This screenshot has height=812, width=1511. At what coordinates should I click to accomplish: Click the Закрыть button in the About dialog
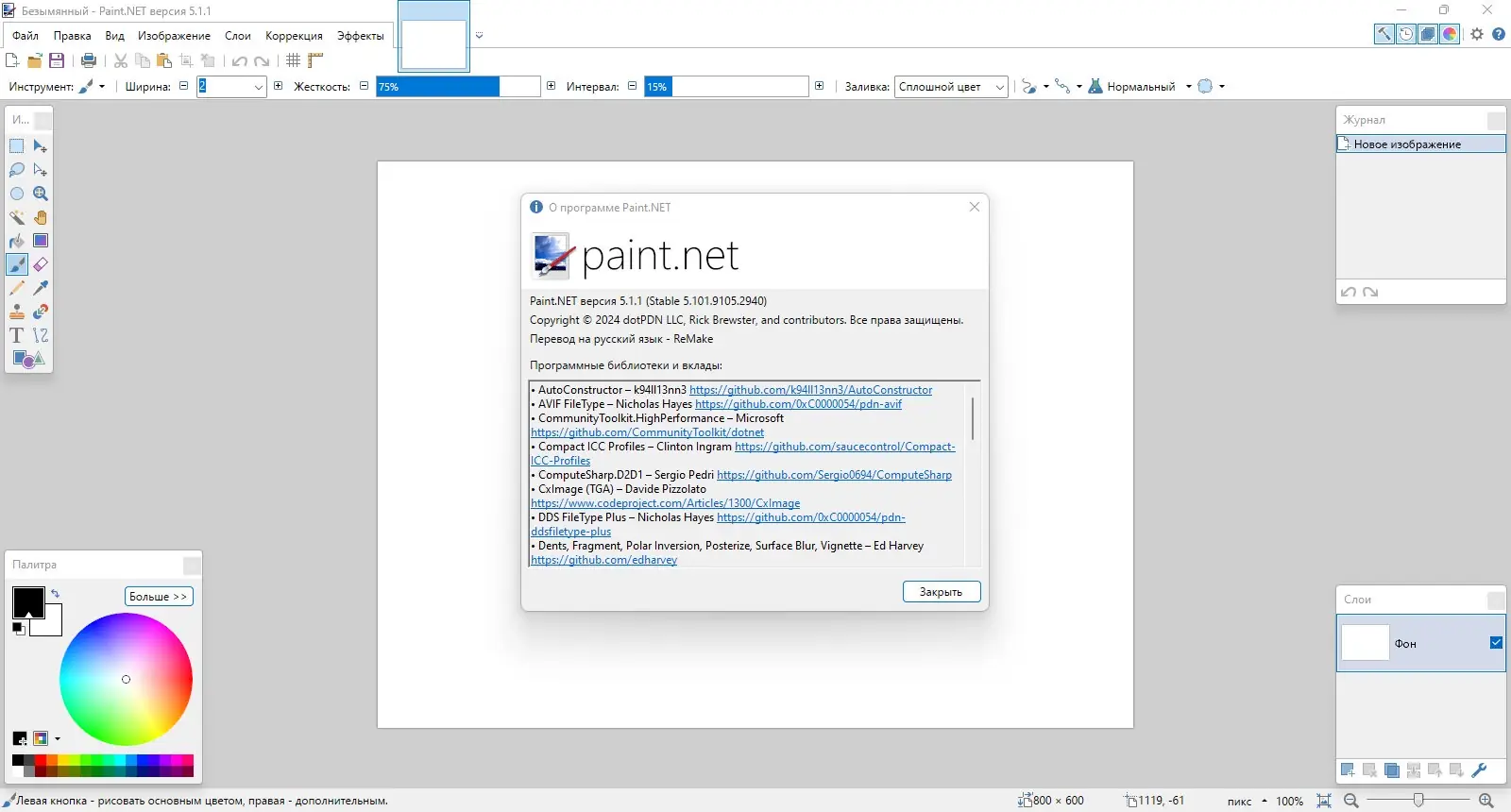pyautogui.click(x=942, y=592)
